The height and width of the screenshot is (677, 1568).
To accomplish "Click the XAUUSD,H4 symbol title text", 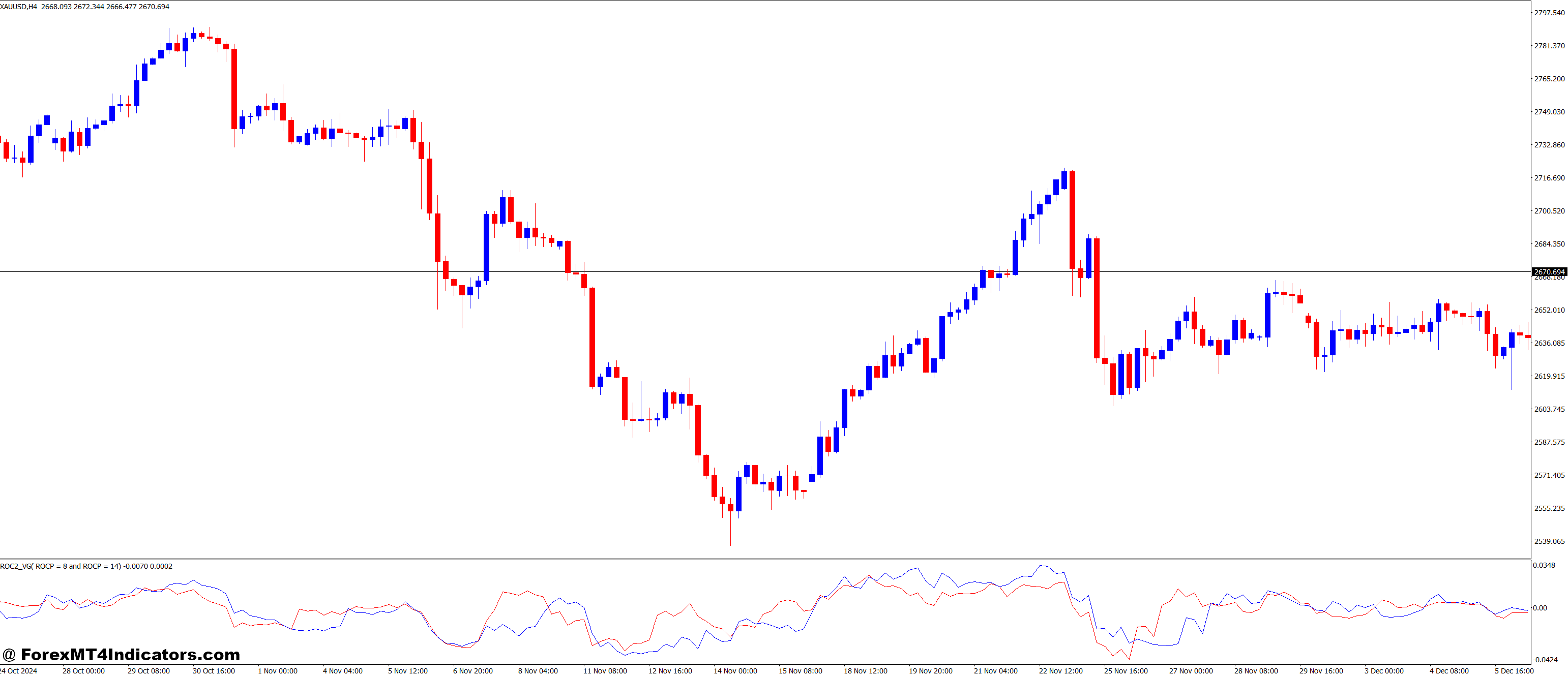I will click(18, 7).
